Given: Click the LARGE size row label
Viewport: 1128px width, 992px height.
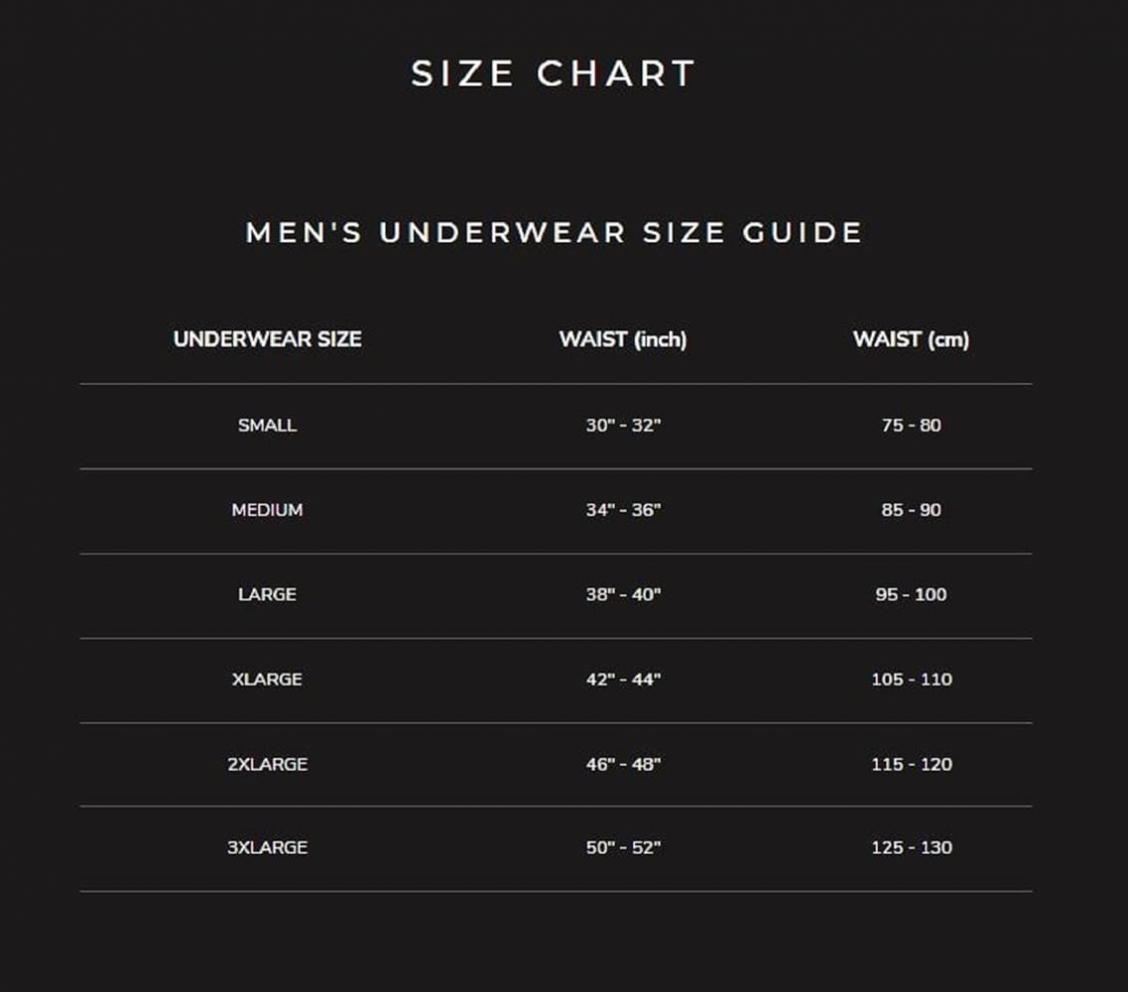Looking at the screenshot, I should (x=267, y=594).
